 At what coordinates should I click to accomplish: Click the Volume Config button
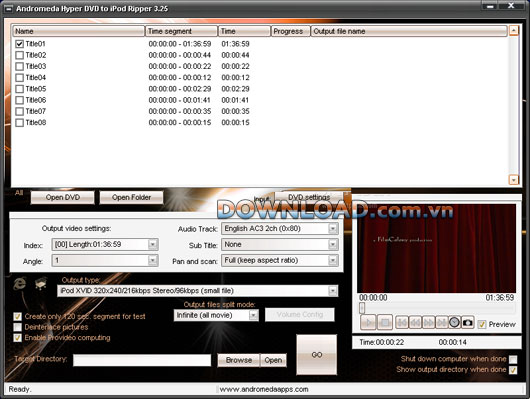(x=300, y=315)
